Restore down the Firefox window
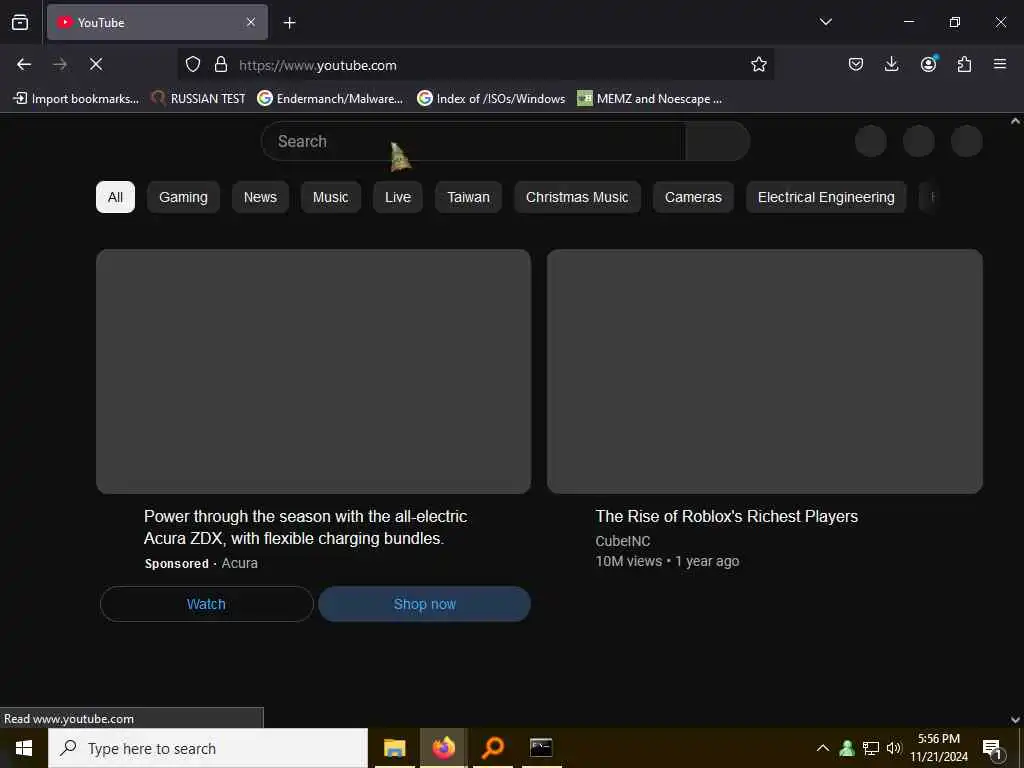This screenshot has width=1024, height=768. (954, 22)
